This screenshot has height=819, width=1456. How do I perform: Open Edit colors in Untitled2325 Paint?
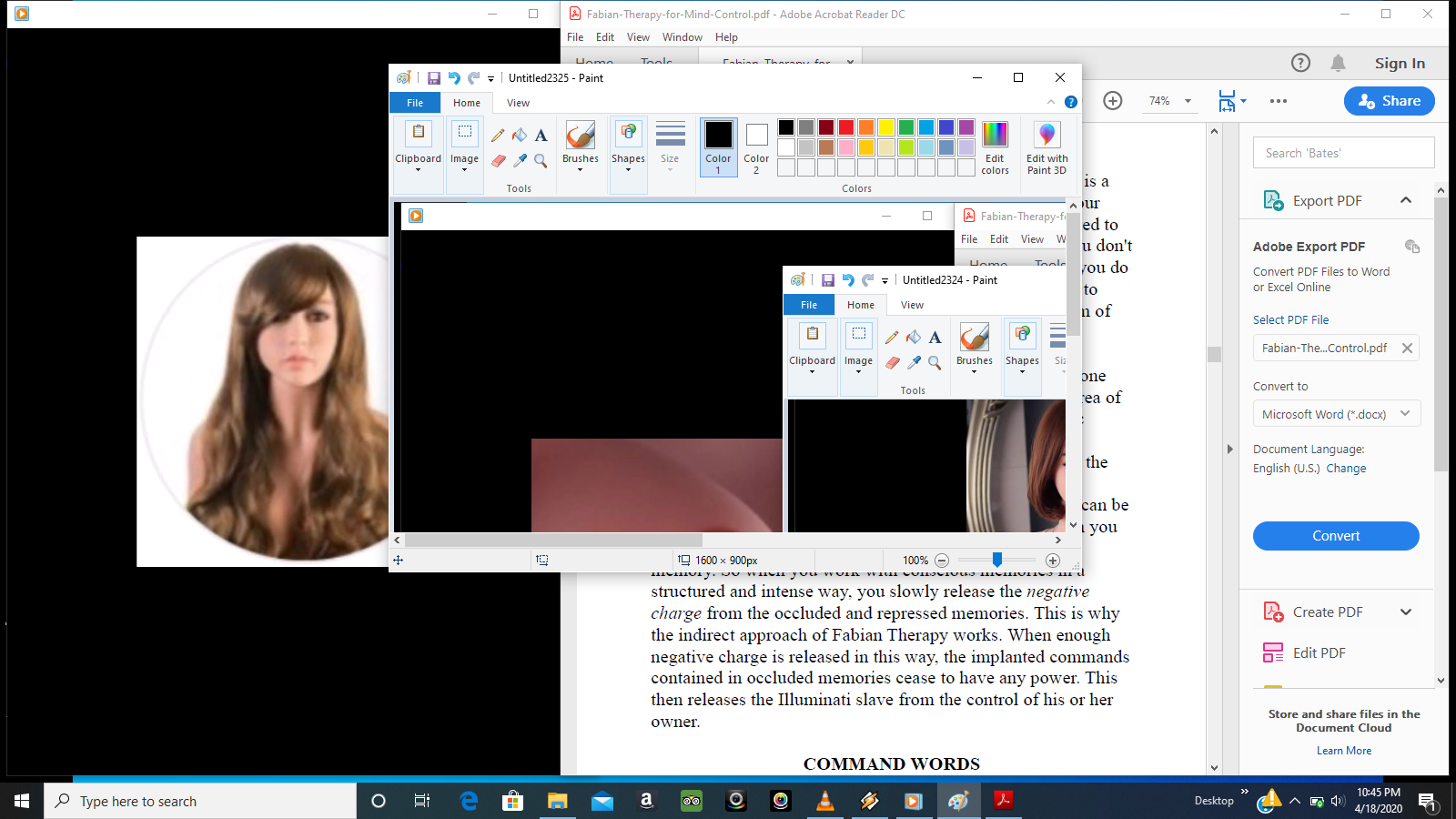[x=995, y=147]
